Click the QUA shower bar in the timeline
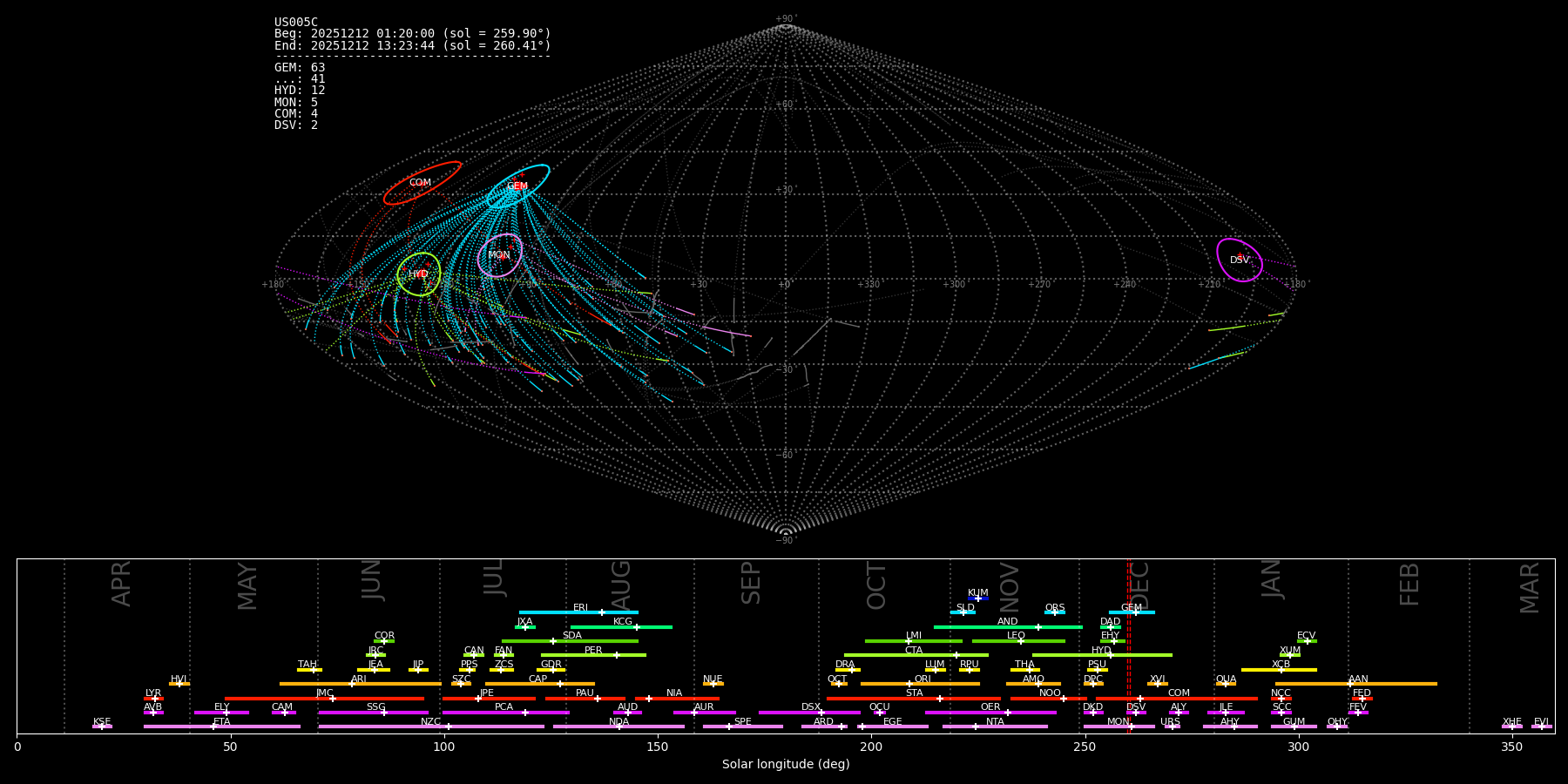The height and width of the screenshot is (784, 1568). [1226, 684]
